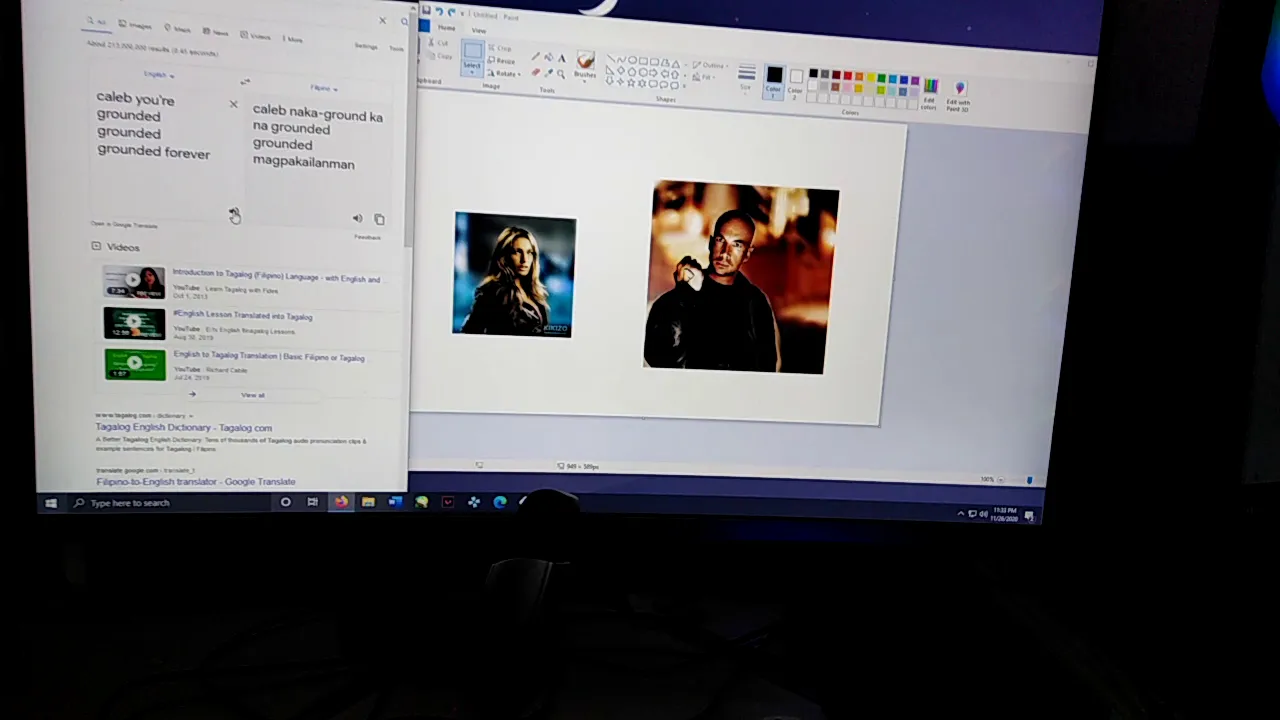Screen dimensions: 1280x720
Task: Expand the Shapes gallery arrow
Action: pos(685,85)
